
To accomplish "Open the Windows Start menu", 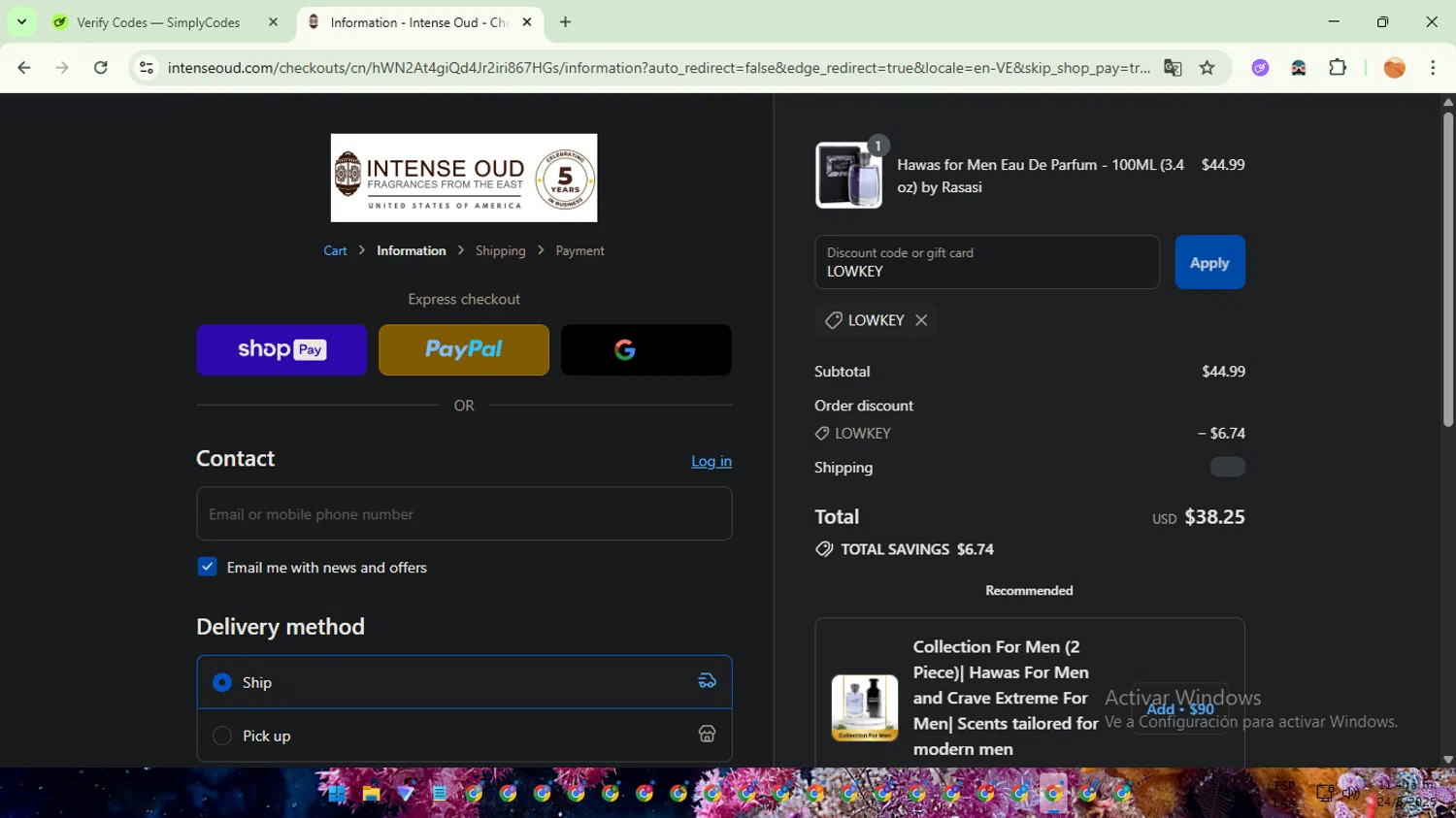I will [x=337, y=793].
